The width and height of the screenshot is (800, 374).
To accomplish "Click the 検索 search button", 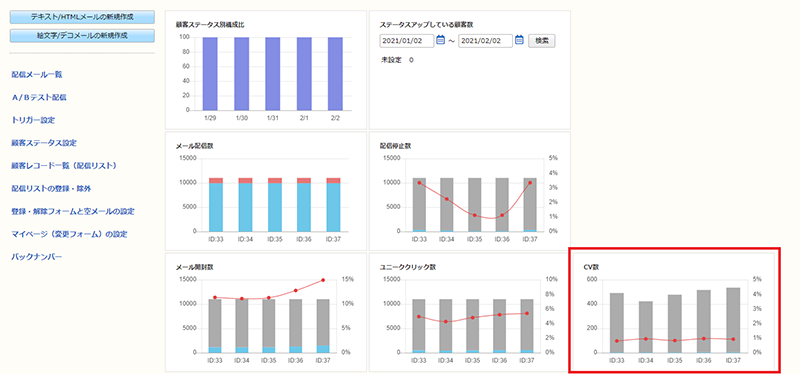I will 542,41.
